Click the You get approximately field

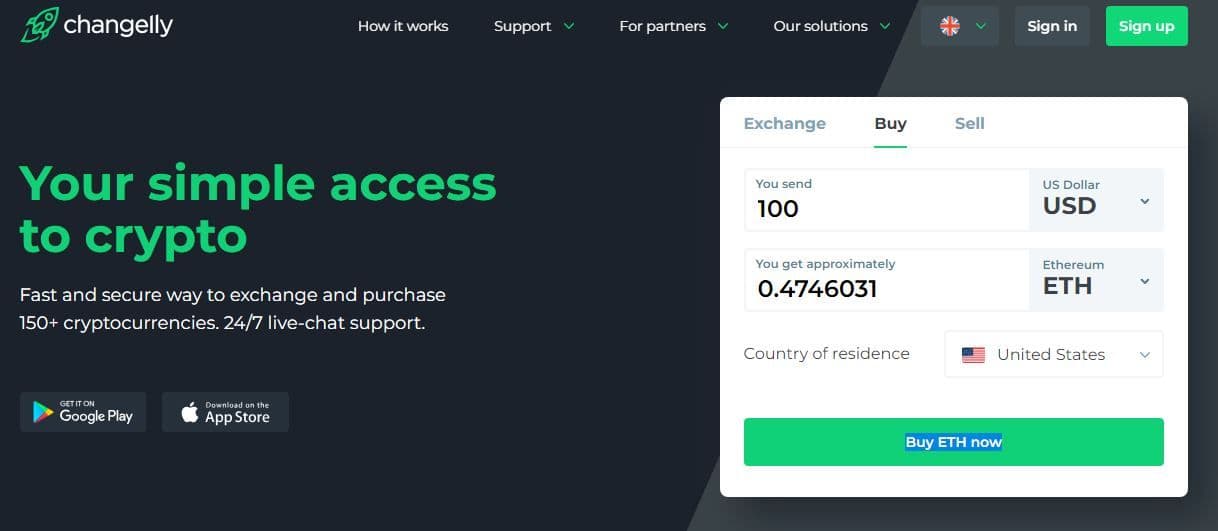tap(886, 280)
